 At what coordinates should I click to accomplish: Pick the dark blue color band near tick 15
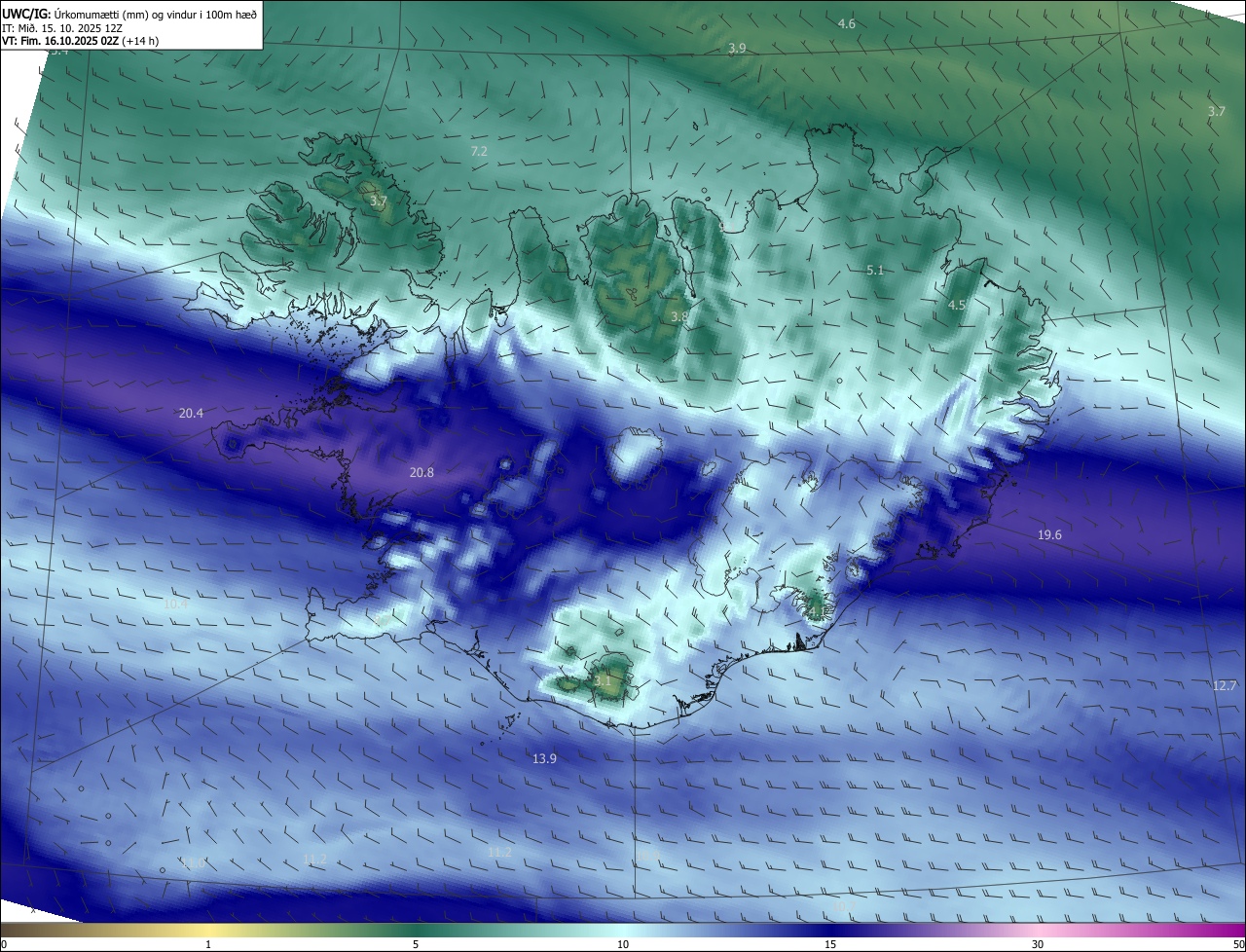click(x=830, y=930)
